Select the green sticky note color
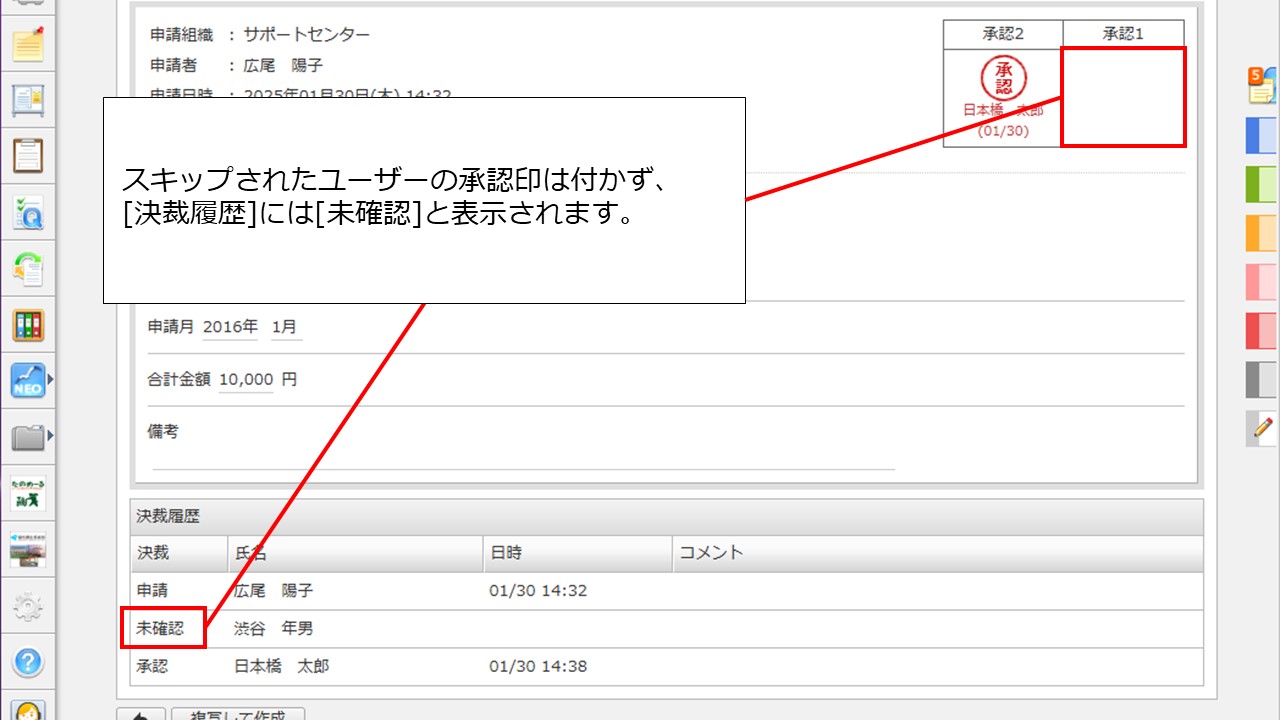The image size is (1280, 720). click(x=1262, y=184)
